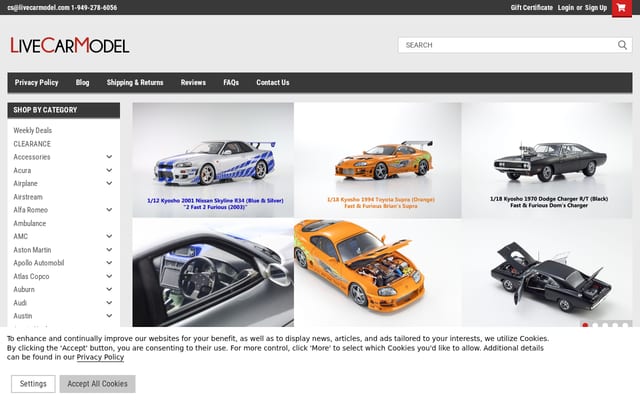Open the CLEARANCE category
The height and width of the screenshot is (400, 640).
(x=32, y=144)
